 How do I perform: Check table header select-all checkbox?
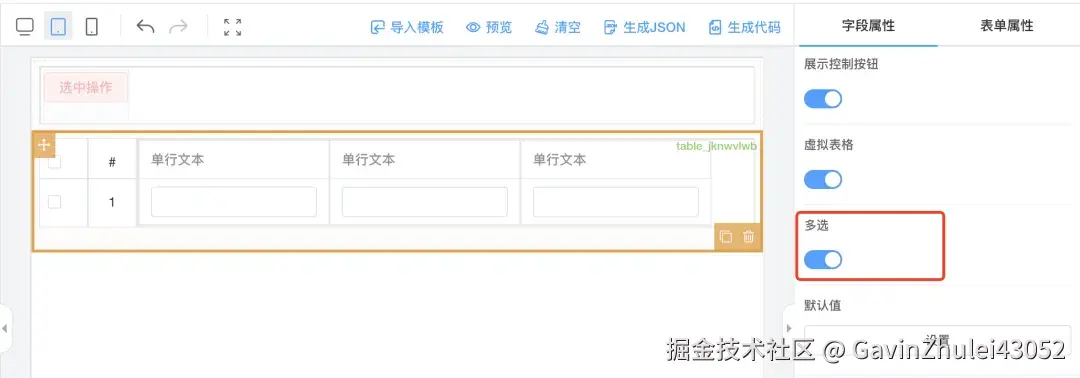[54, 162]
